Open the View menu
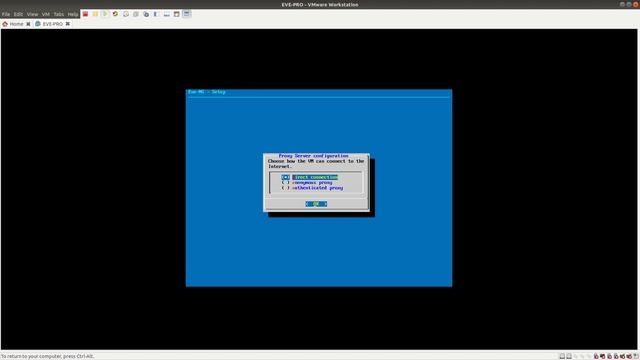 coord(32,14)
